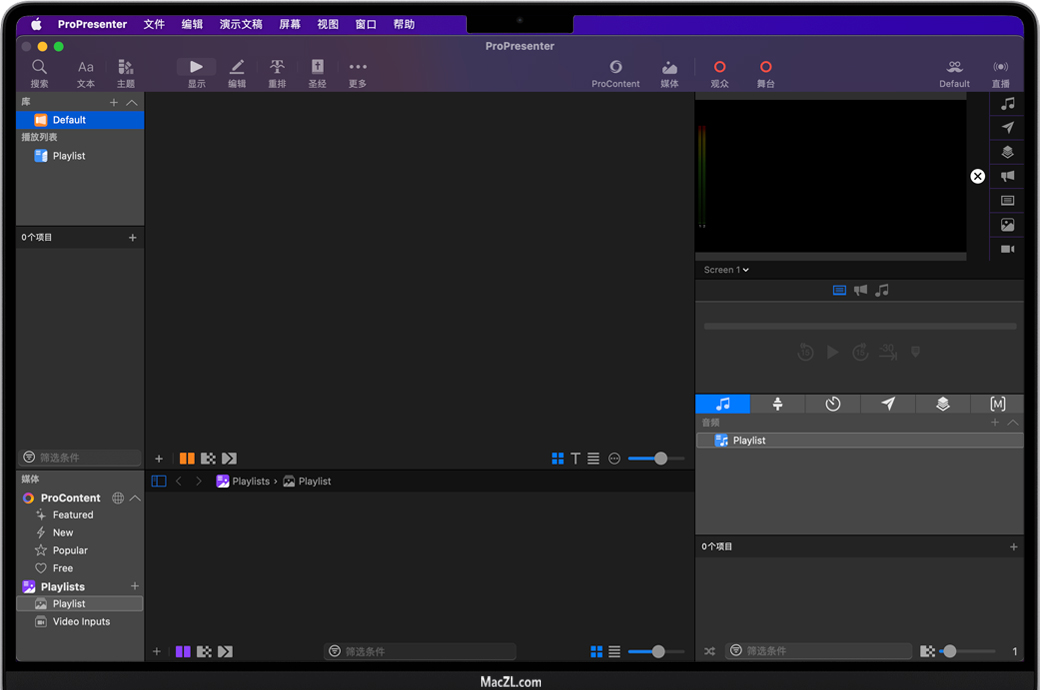Collapse the ProContent section

(x=135, y=498)
